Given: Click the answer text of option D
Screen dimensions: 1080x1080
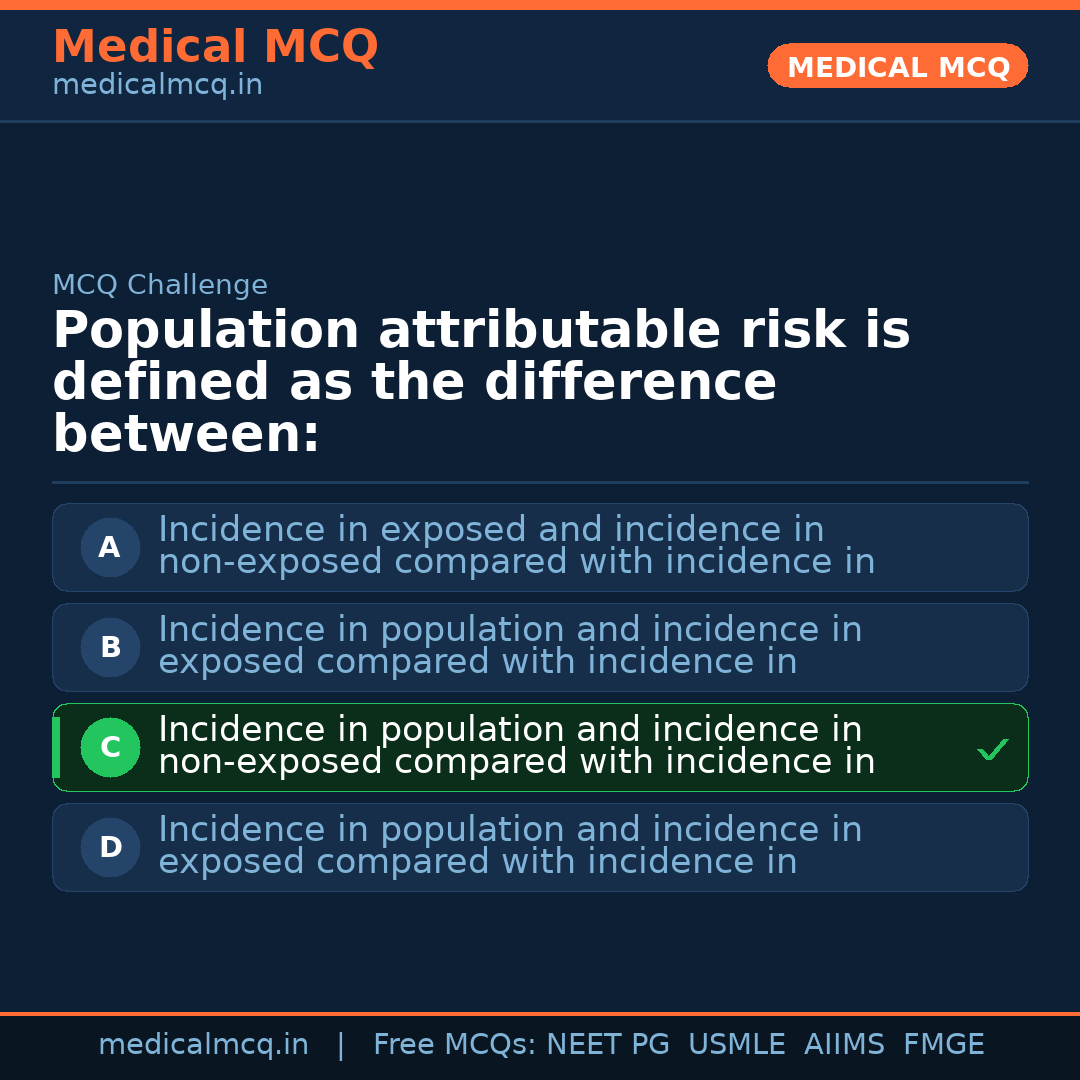Looking at the screenshot, I should coord(510,846).
